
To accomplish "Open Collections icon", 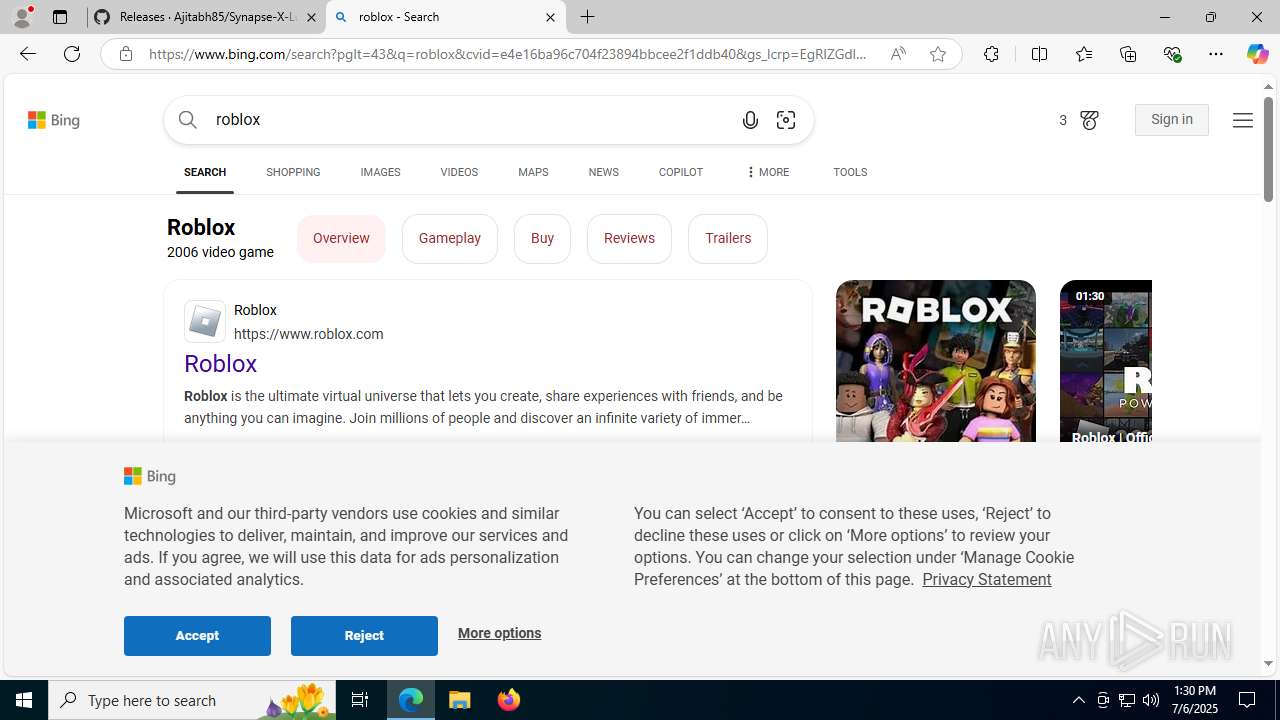I will [1128, 54].
